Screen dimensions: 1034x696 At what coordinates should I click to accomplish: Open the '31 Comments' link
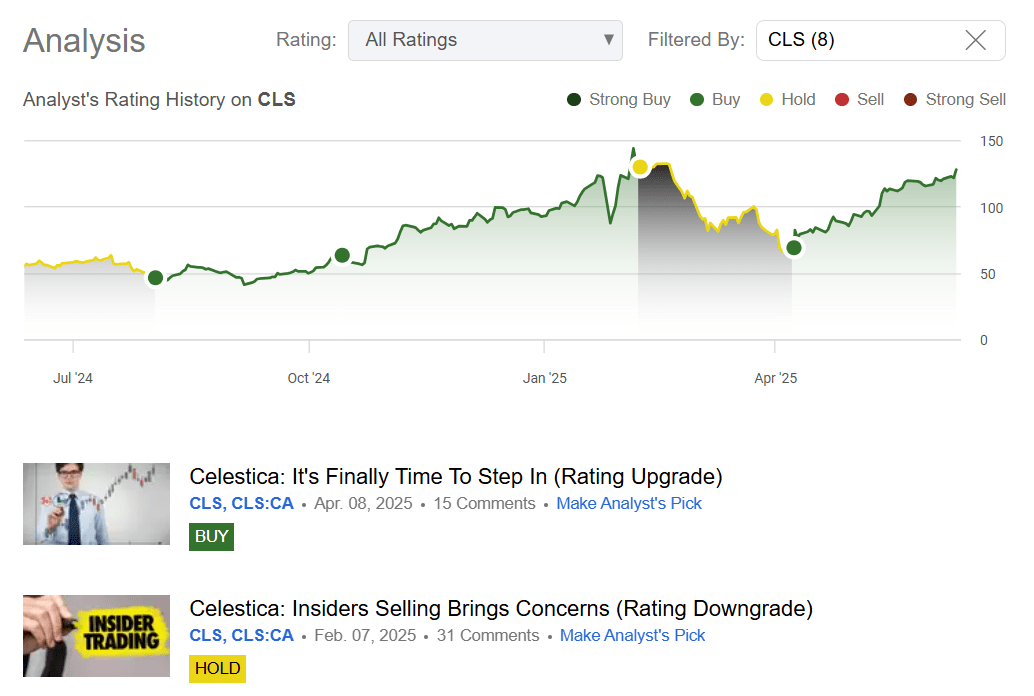pyautogui.click(x=488, y=635)
